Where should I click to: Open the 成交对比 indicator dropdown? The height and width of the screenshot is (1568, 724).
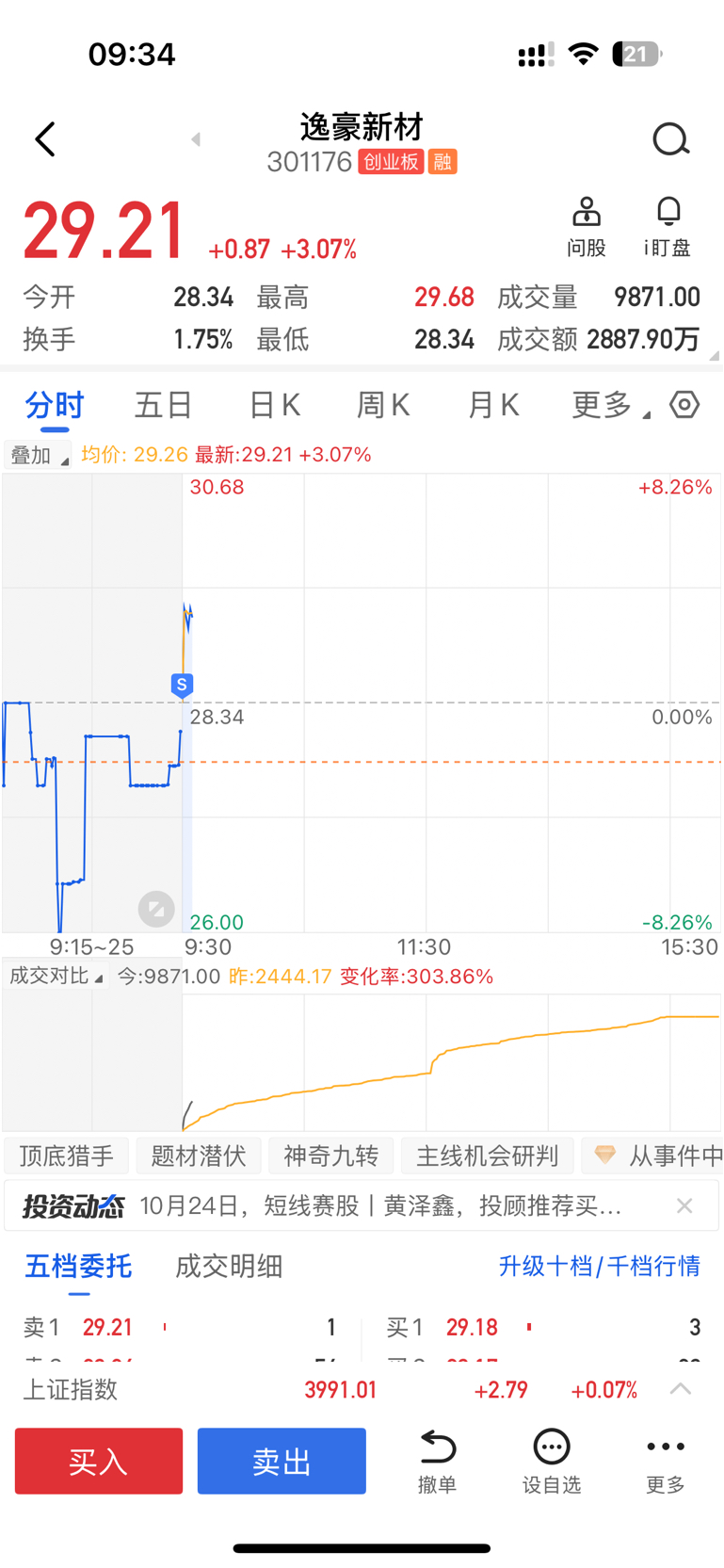point(56,977)
